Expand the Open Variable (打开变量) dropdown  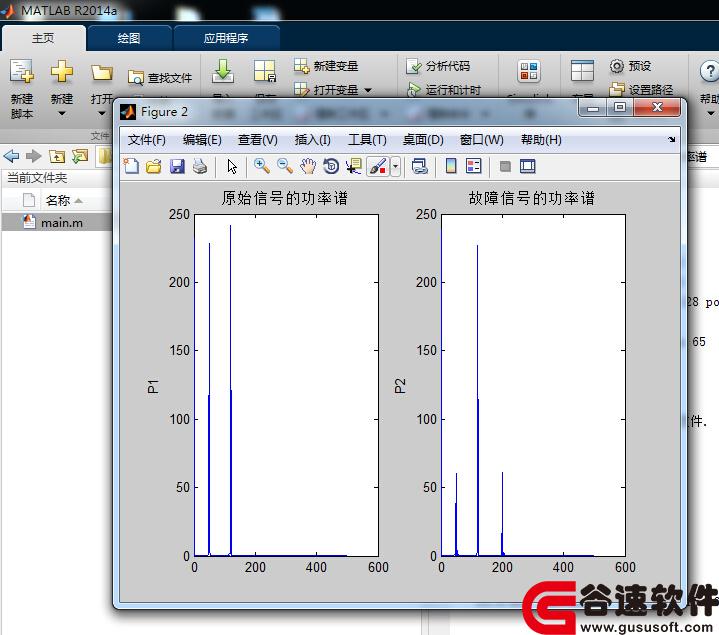(x=368, y=90)
